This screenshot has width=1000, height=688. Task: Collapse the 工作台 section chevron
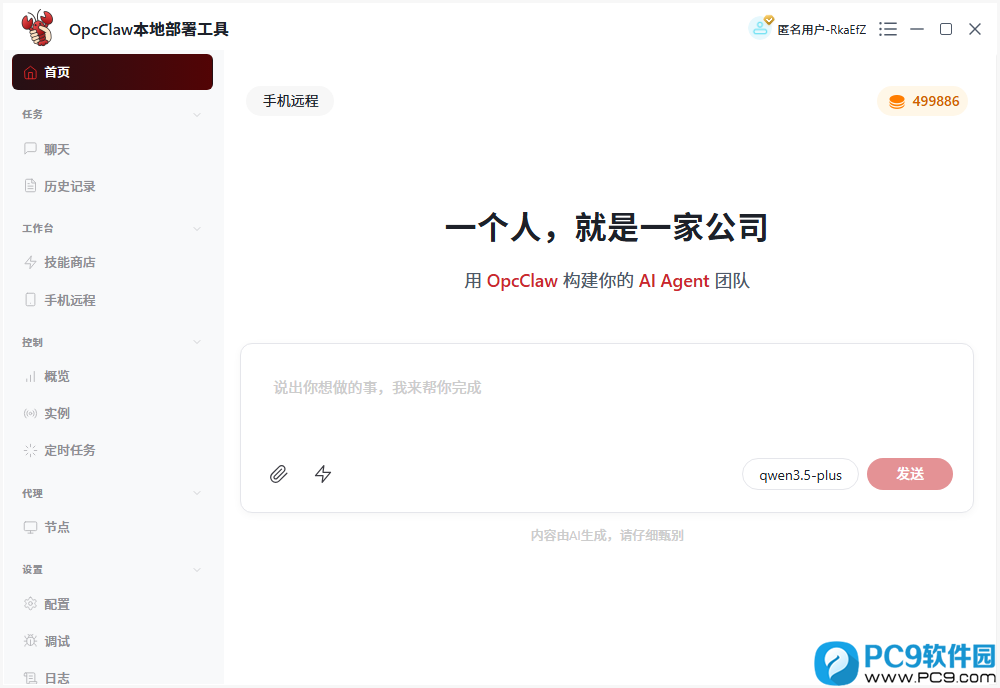[x=197, y=229]
